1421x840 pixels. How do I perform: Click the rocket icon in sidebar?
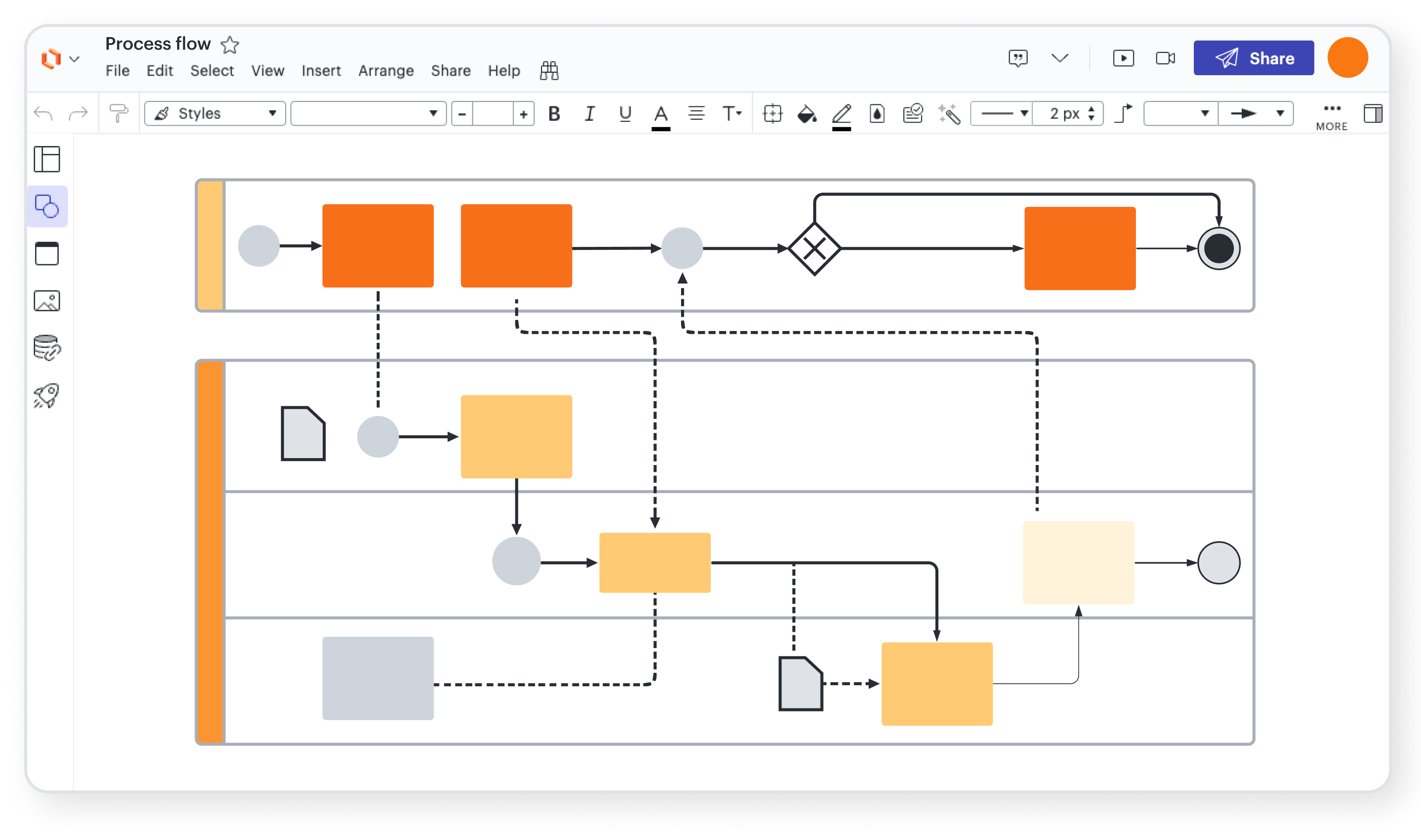(47, 396)
